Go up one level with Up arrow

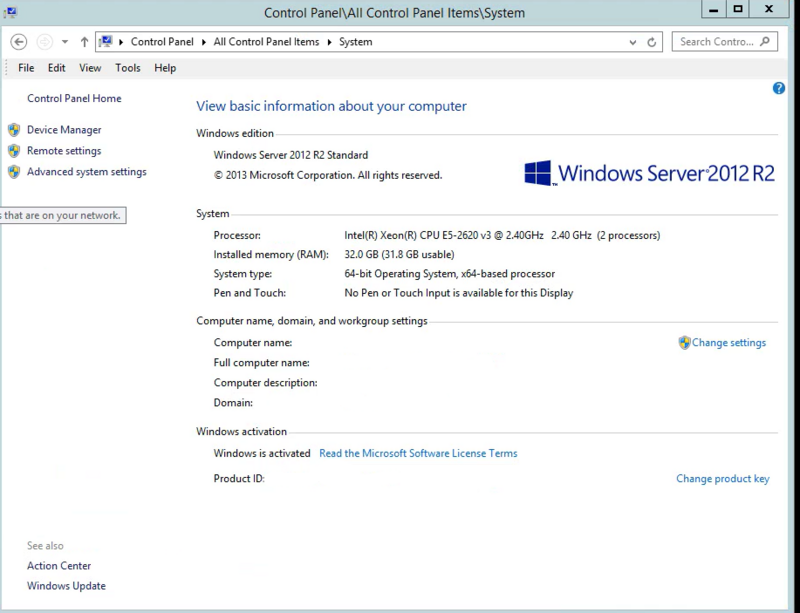coord(84,42)
